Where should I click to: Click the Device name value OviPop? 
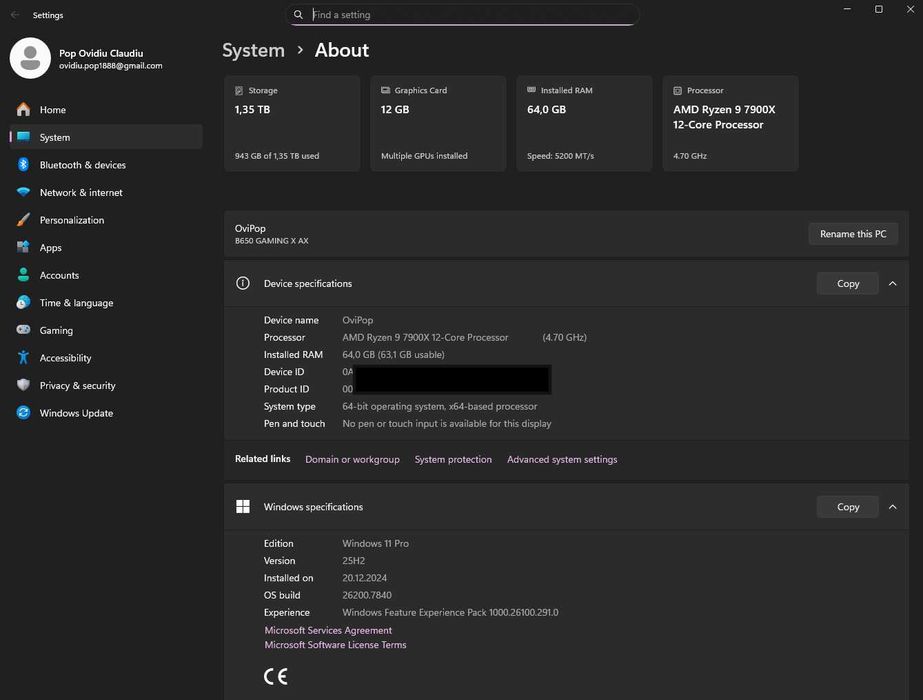tap(357, 320)
